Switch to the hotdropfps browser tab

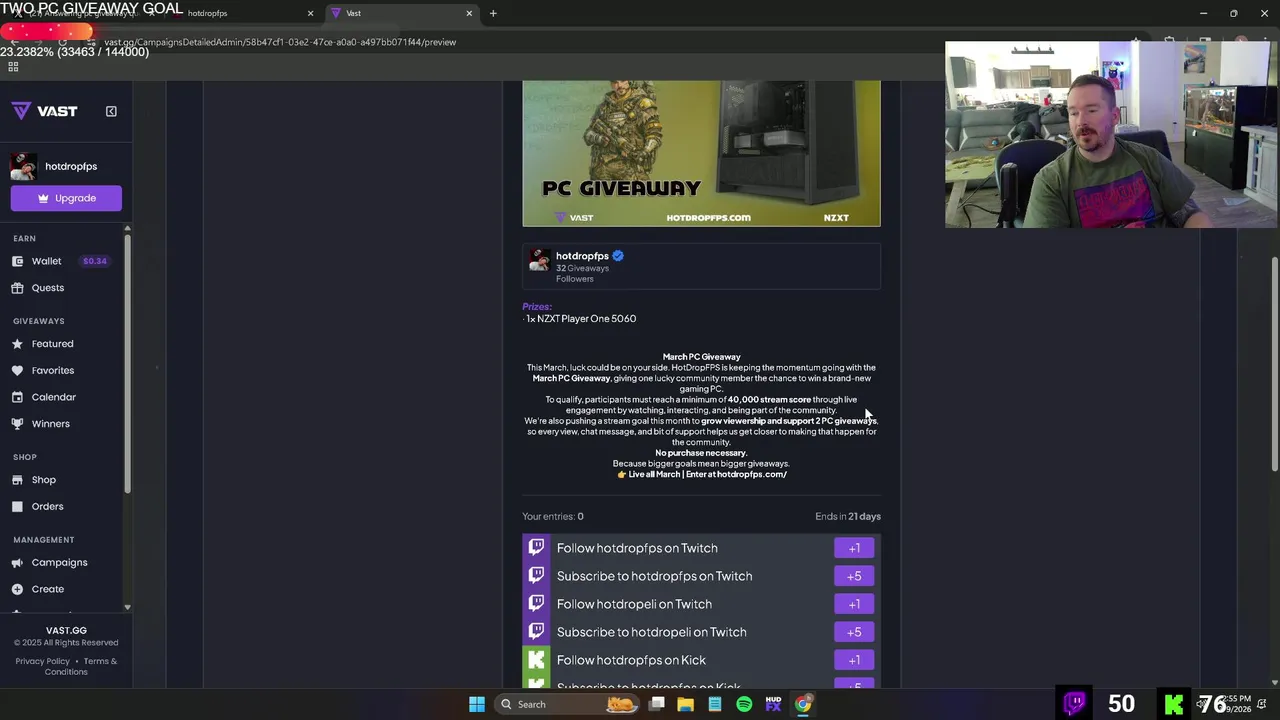pyautogui.click(x=240, y=13)
